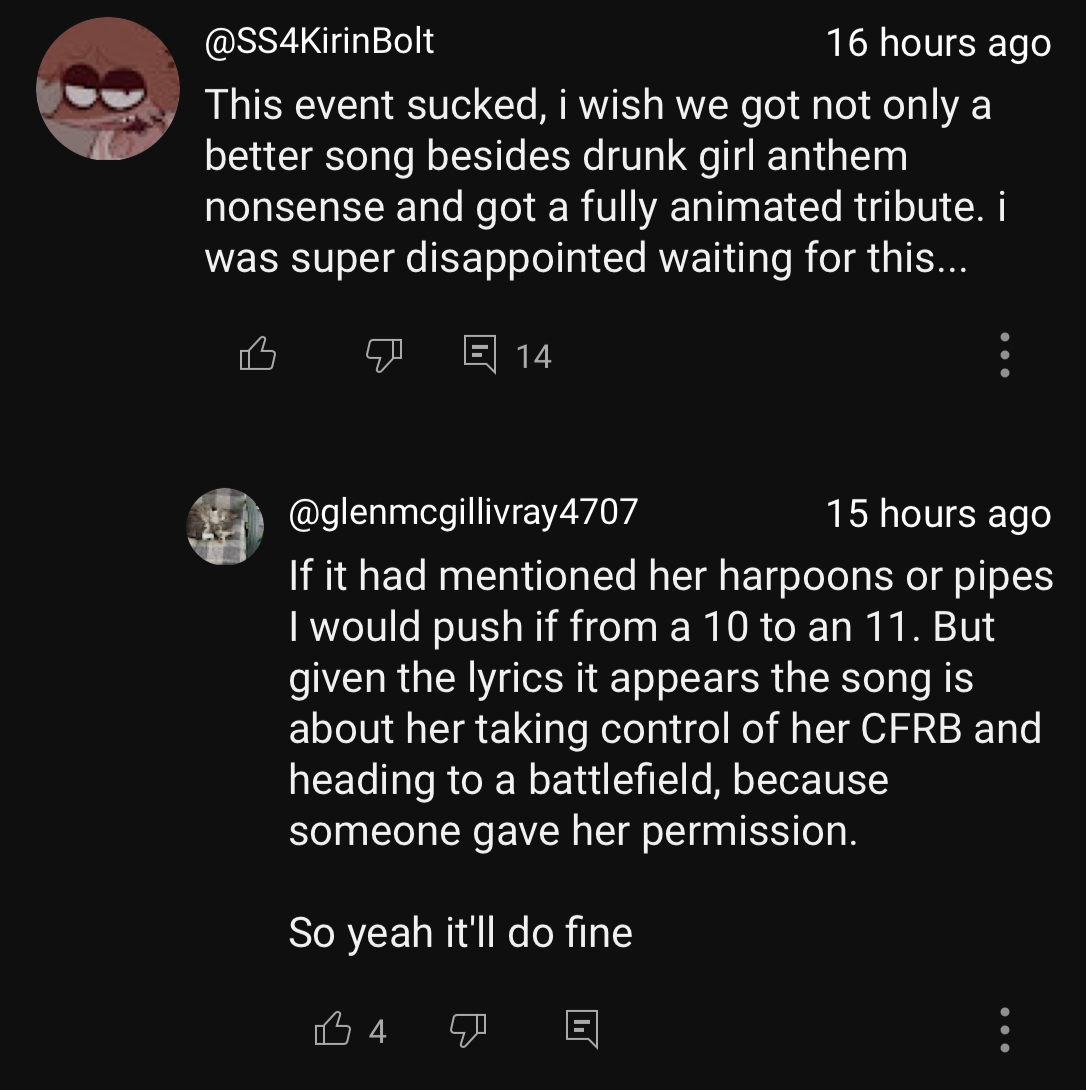Image resolution: width=1086 pixels, height=1090 pixels.
Task: Like the SS4KirinBolt comment
Action: click(257, 354)
